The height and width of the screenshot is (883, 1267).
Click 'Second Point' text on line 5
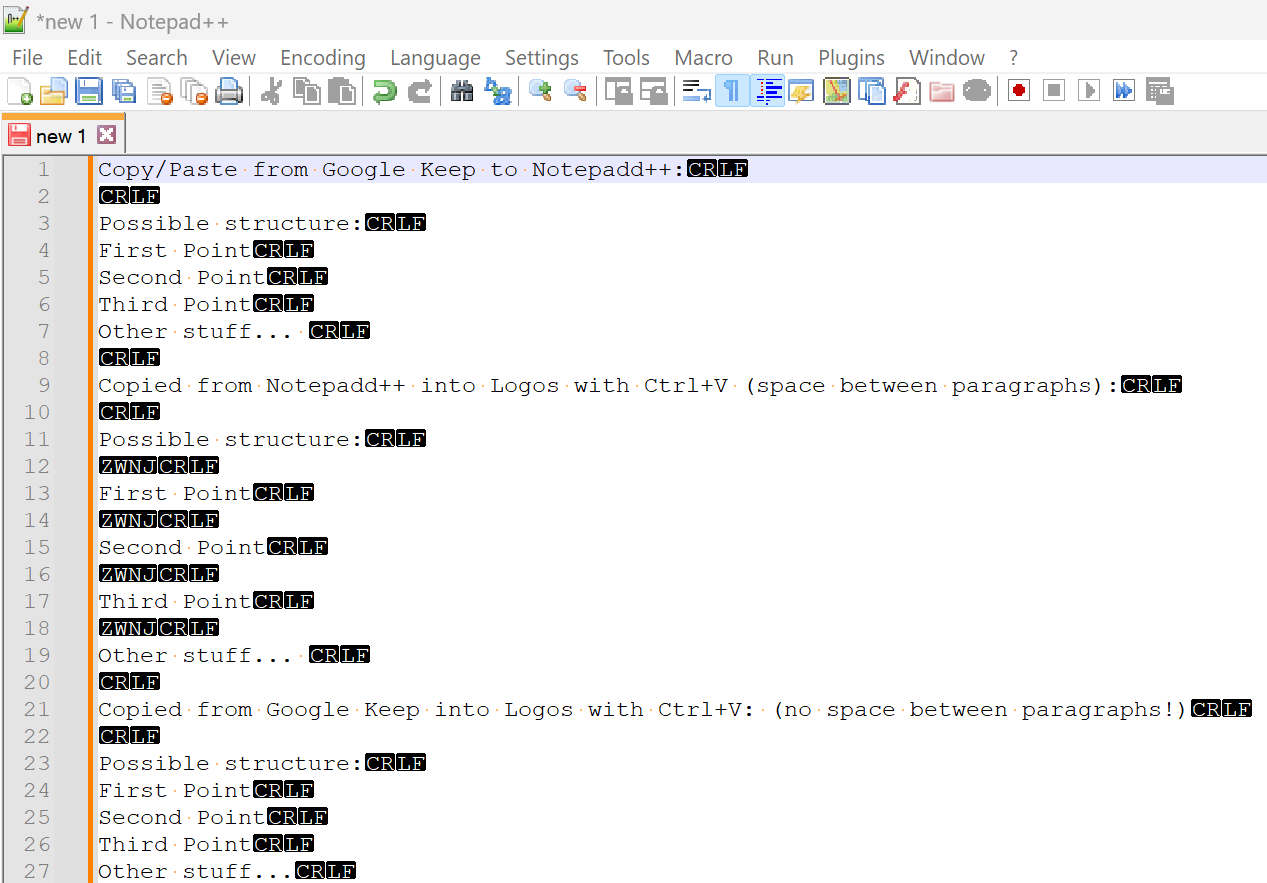pyautogui.click(x=181, y=277)
